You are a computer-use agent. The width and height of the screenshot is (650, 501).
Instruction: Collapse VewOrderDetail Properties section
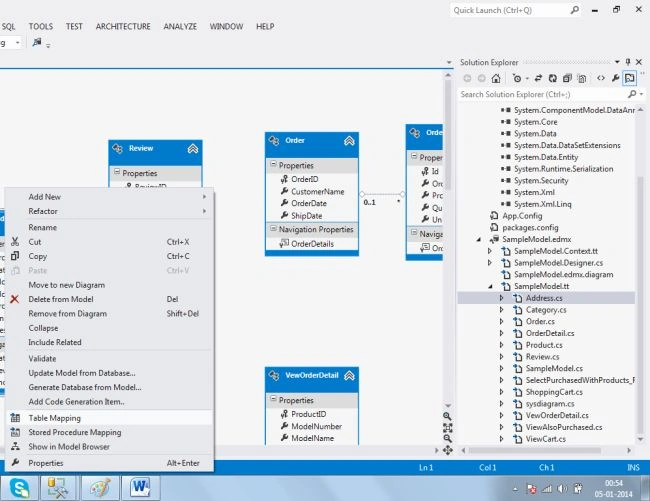point(273,399)
